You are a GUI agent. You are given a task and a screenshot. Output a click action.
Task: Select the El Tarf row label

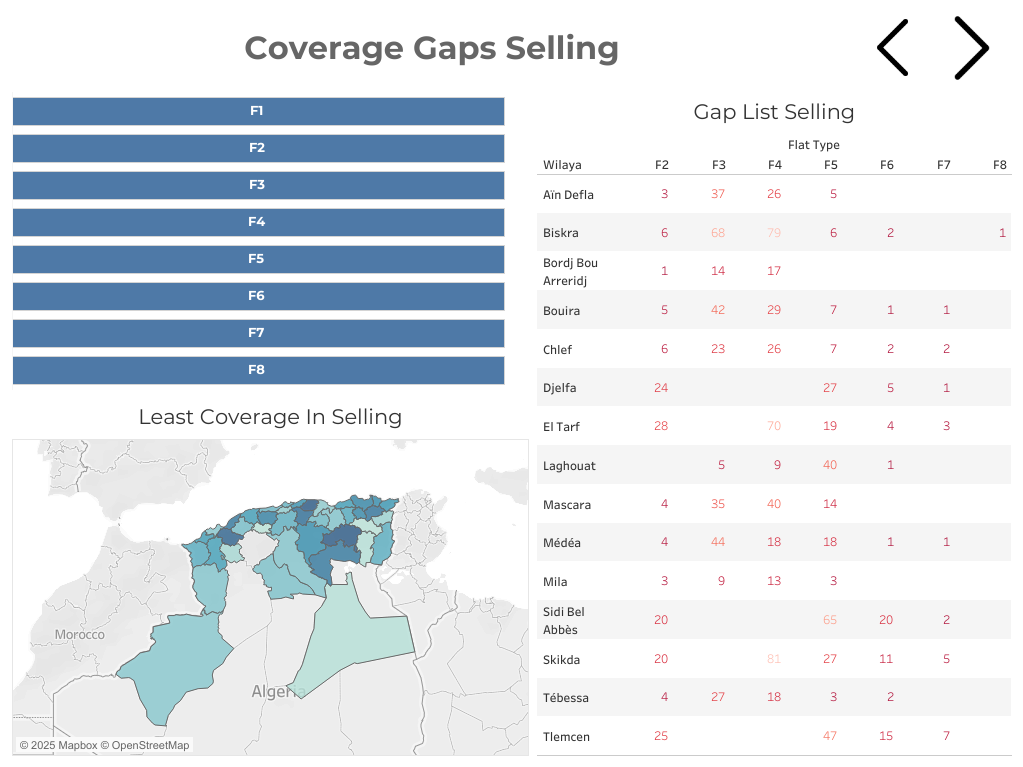tap(561, 427)
